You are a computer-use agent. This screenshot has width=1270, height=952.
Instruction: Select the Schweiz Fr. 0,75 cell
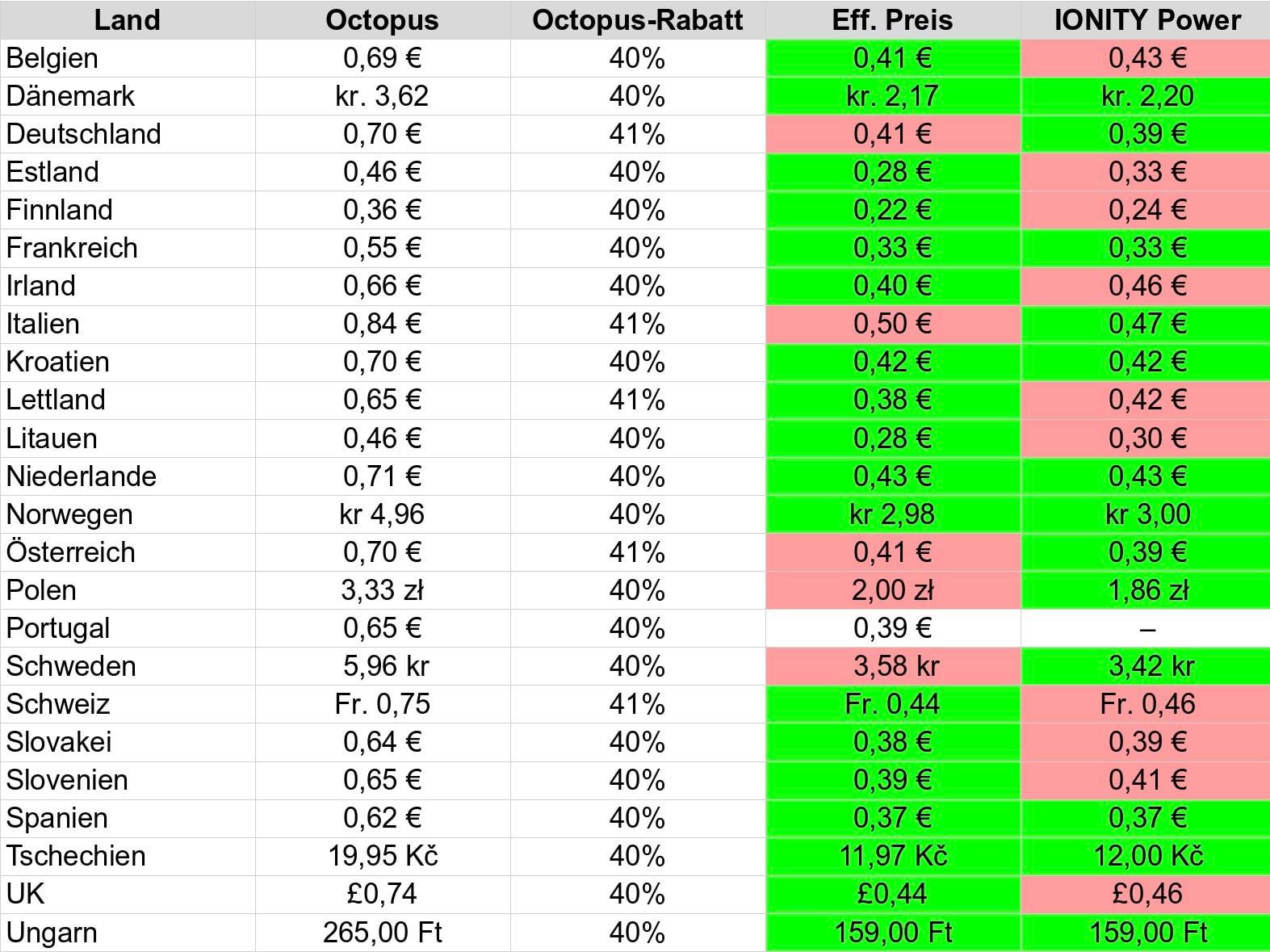(x=382, y=704)
